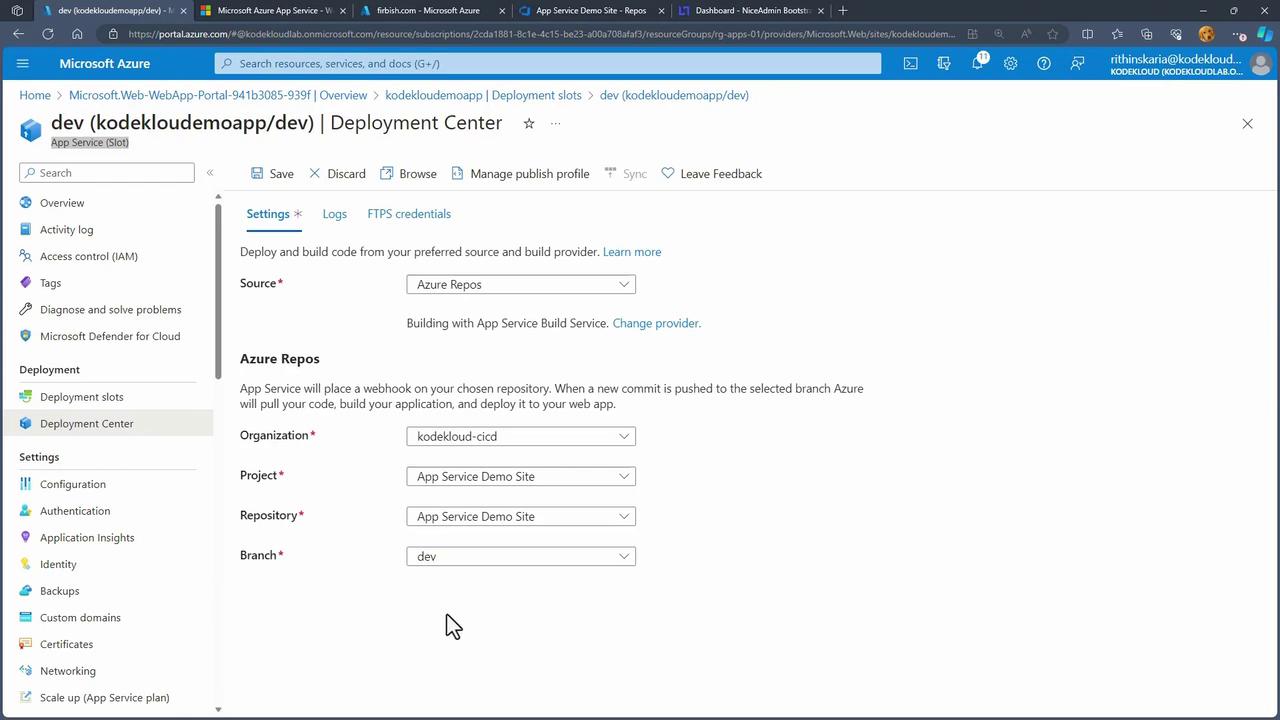Click the sidebar scroll down arrow
This screenshot has height=720, width=1280.
tap(218, 710)
